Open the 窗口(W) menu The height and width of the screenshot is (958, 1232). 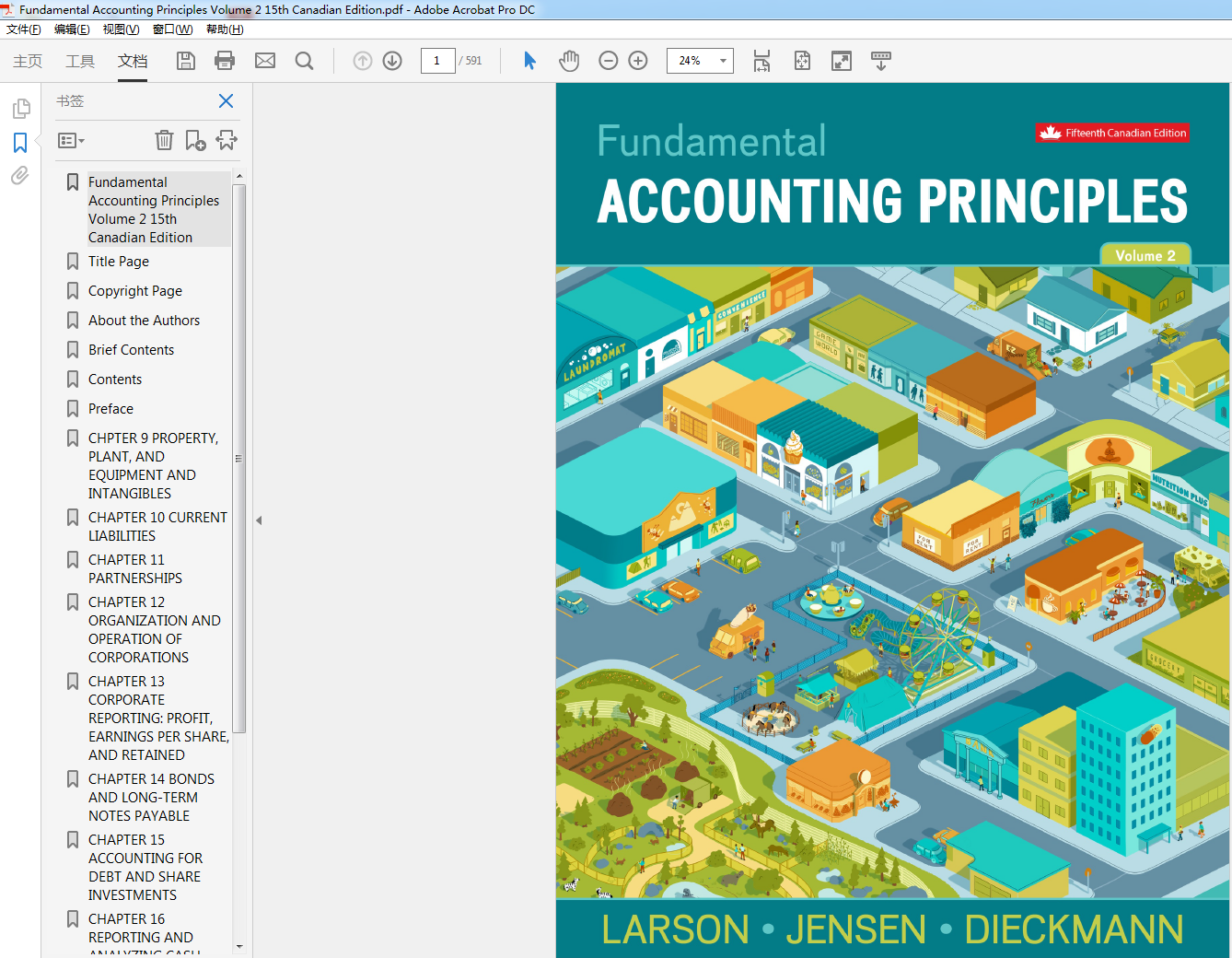(x=172, y=29)
